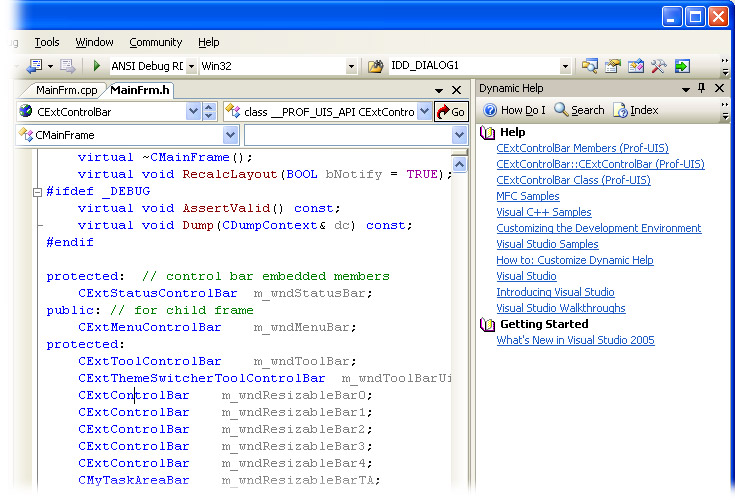735x500 pixels.
Task: Open Customizing the Development Environment link
Action: pos(599,228)
